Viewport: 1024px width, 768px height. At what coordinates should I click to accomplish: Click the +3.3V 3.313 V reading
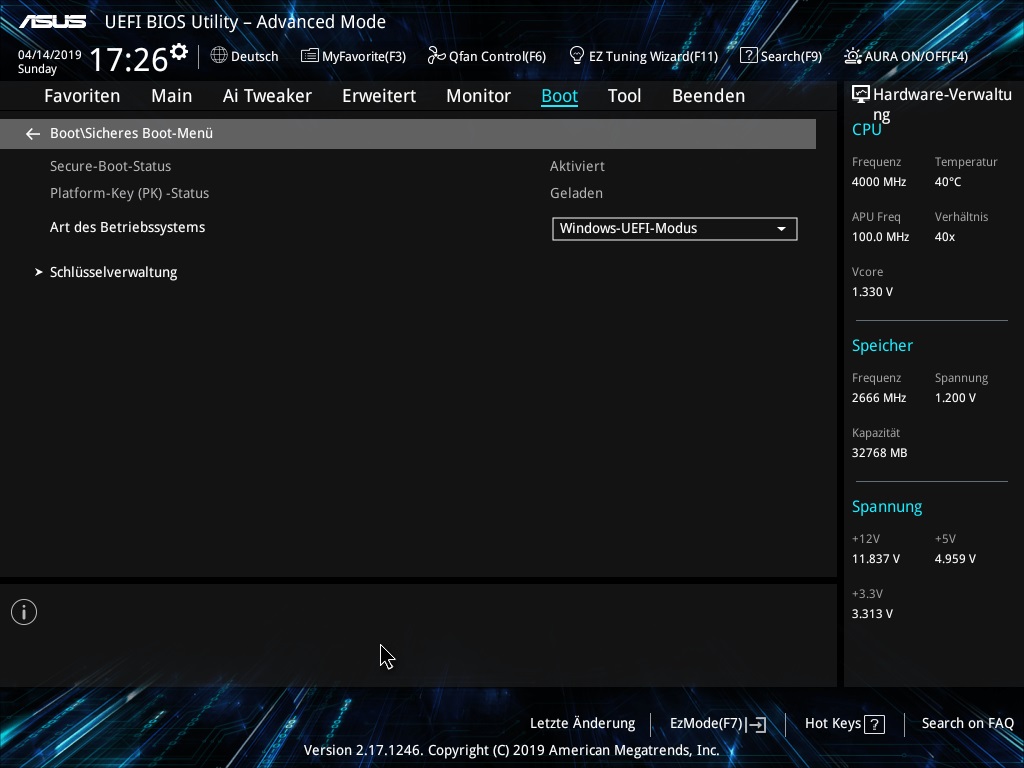pos(872,614)
